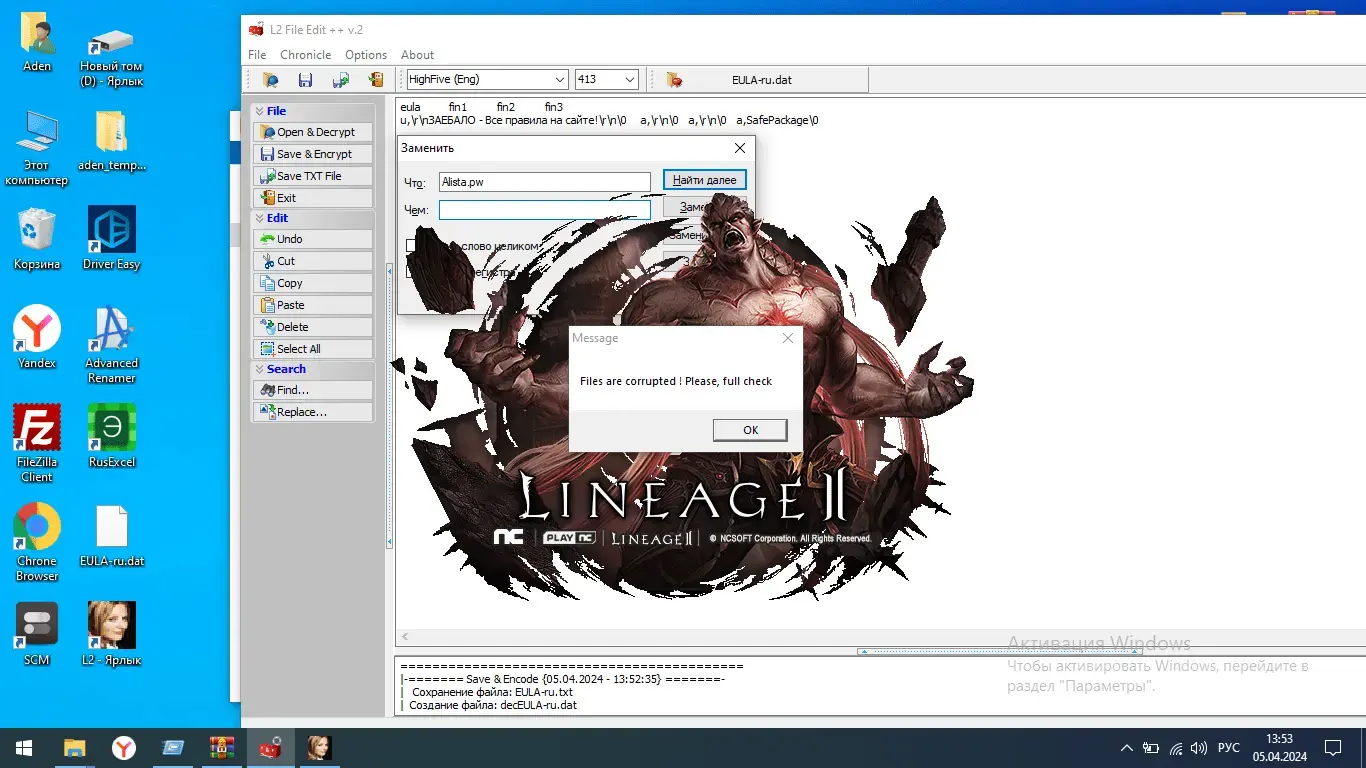
Task: Click the EULA-ru.dat toolbar file button
Action: 762,80
